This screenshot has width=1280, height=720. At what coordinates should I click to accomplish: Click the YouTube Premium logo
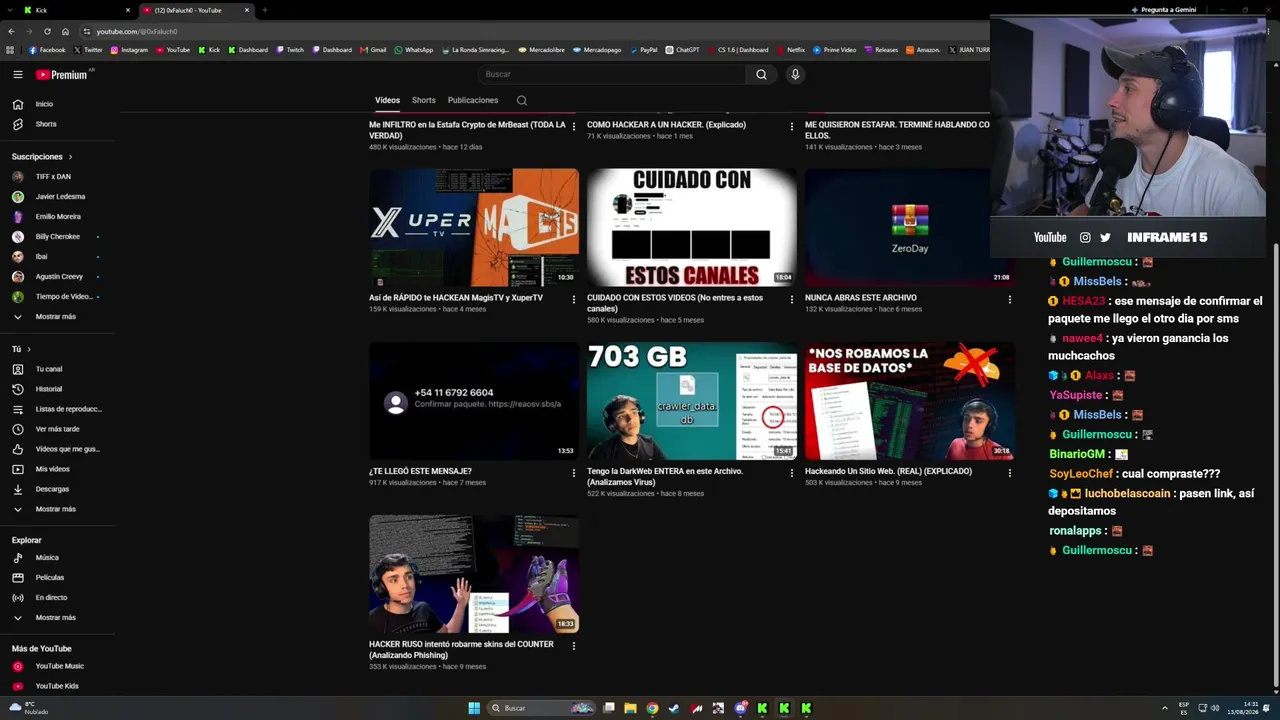click(x=62, y=75)
